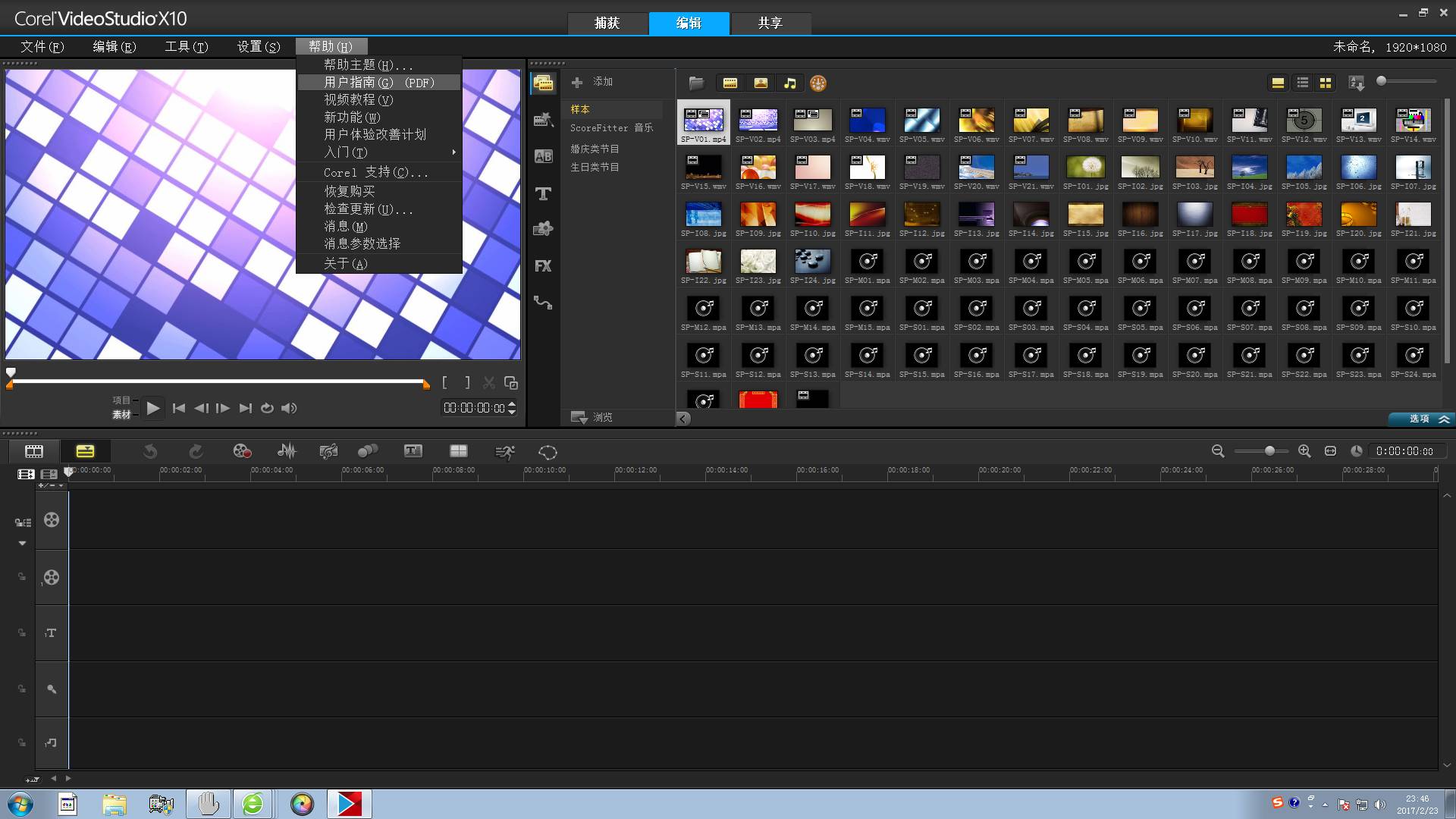Open the preview volume control
Viewport: 1456px width, 819px height.
click(289, 408)
